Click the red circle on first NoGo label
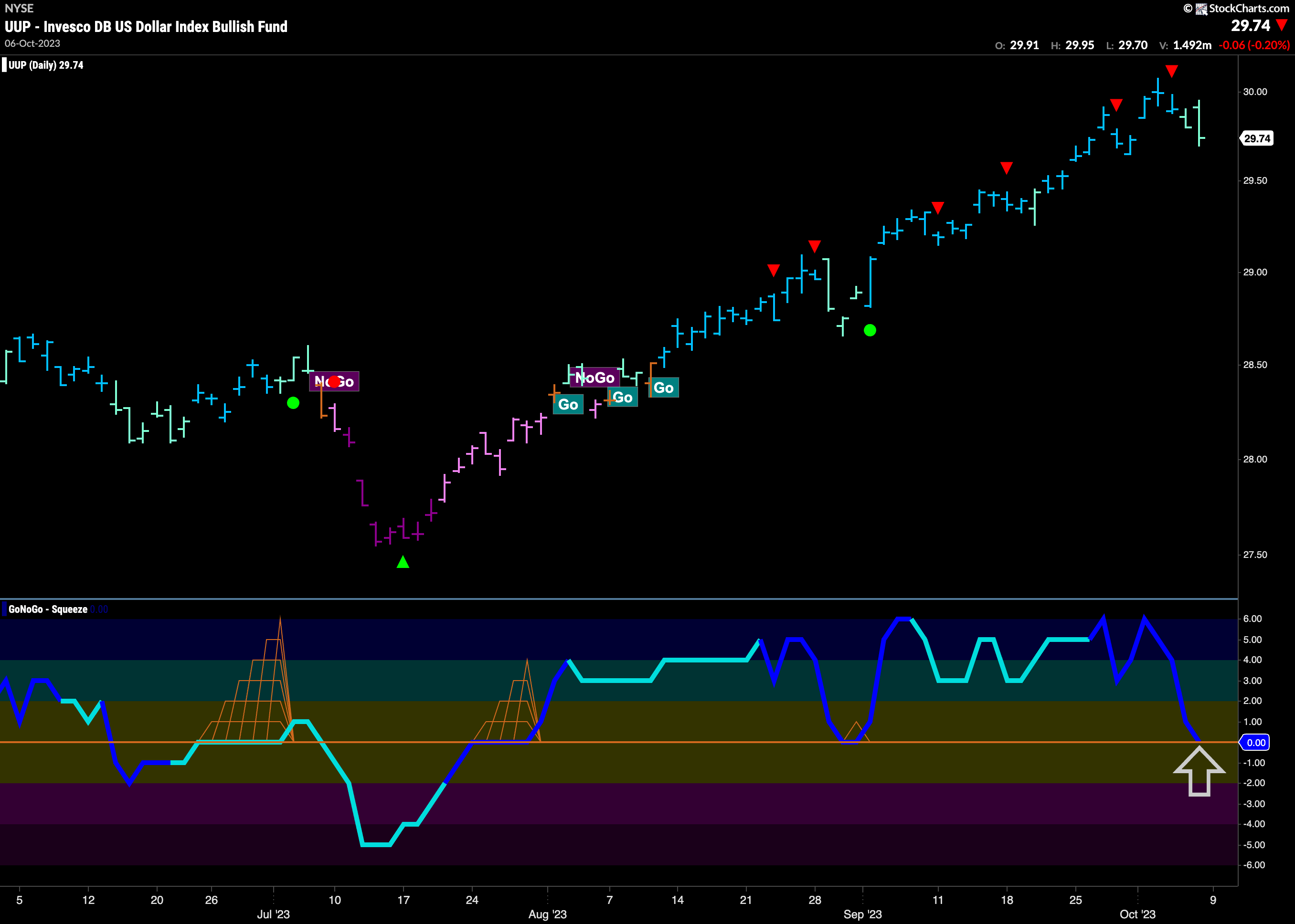 tap(334, 382)
